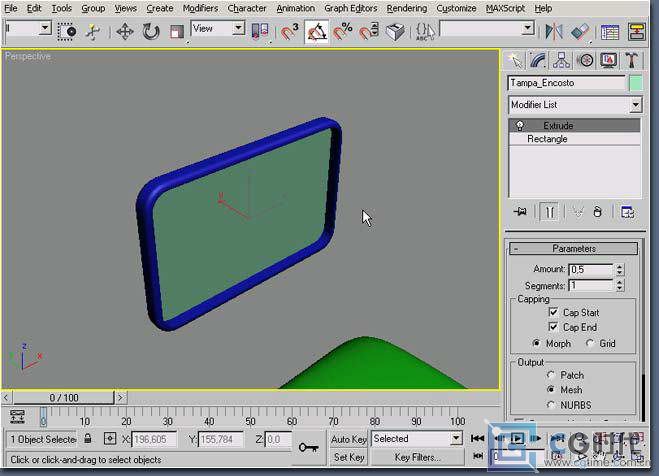This screenshot has width=659, height=476.
Task: Toggle the Cap End checkbox
Action: click(x=554, y=327)
